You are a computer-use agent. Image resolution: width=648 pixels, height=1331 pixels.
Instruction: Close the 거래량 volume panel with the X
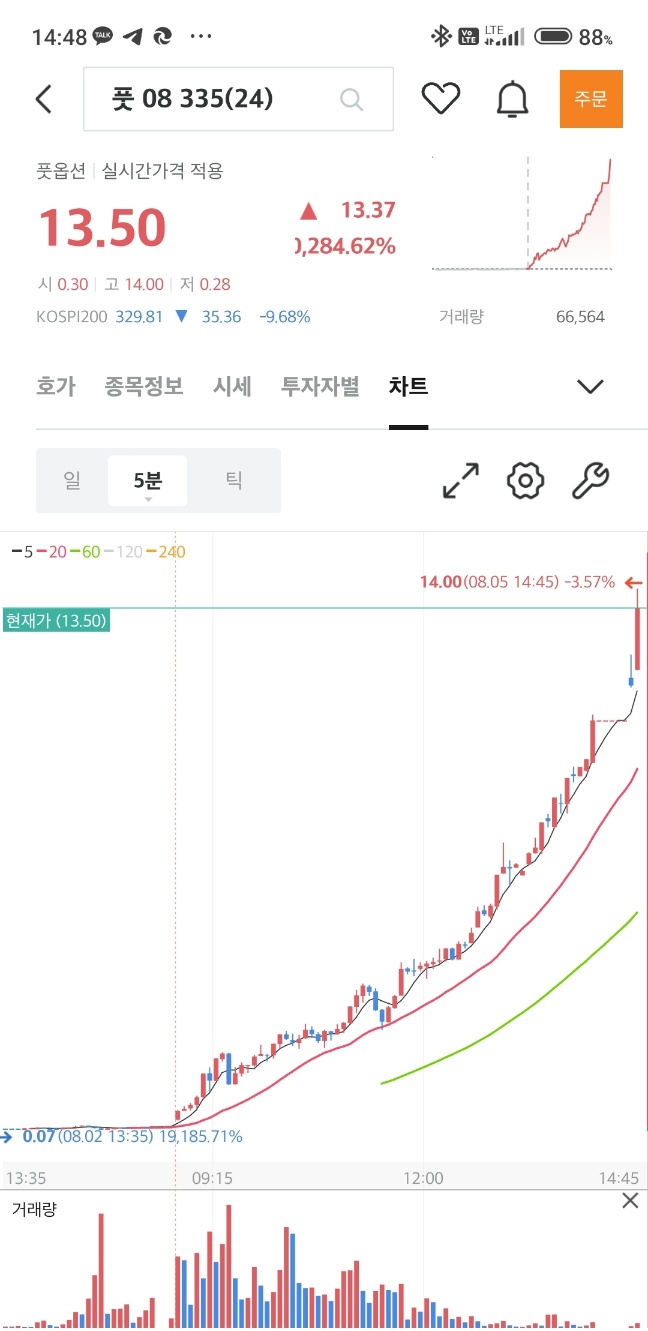pyautogui.click(x=630, y=1201)
